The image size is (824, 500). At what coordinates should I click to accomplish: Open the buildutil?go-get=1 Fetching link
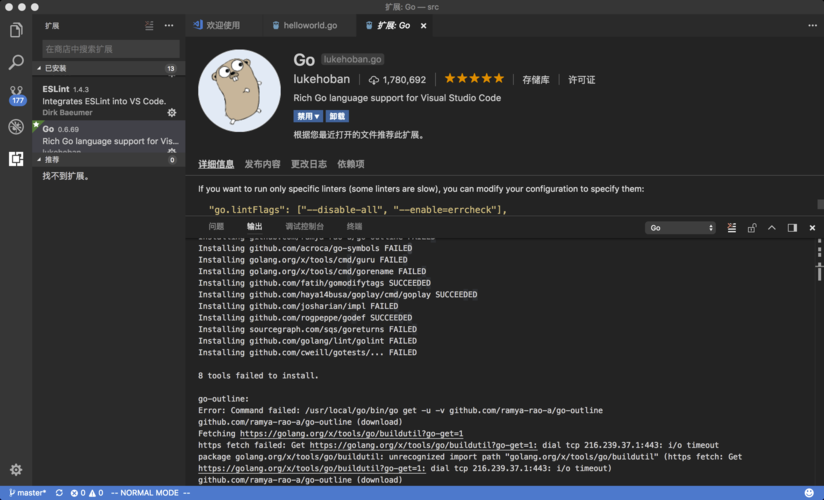tap(352, 434)
